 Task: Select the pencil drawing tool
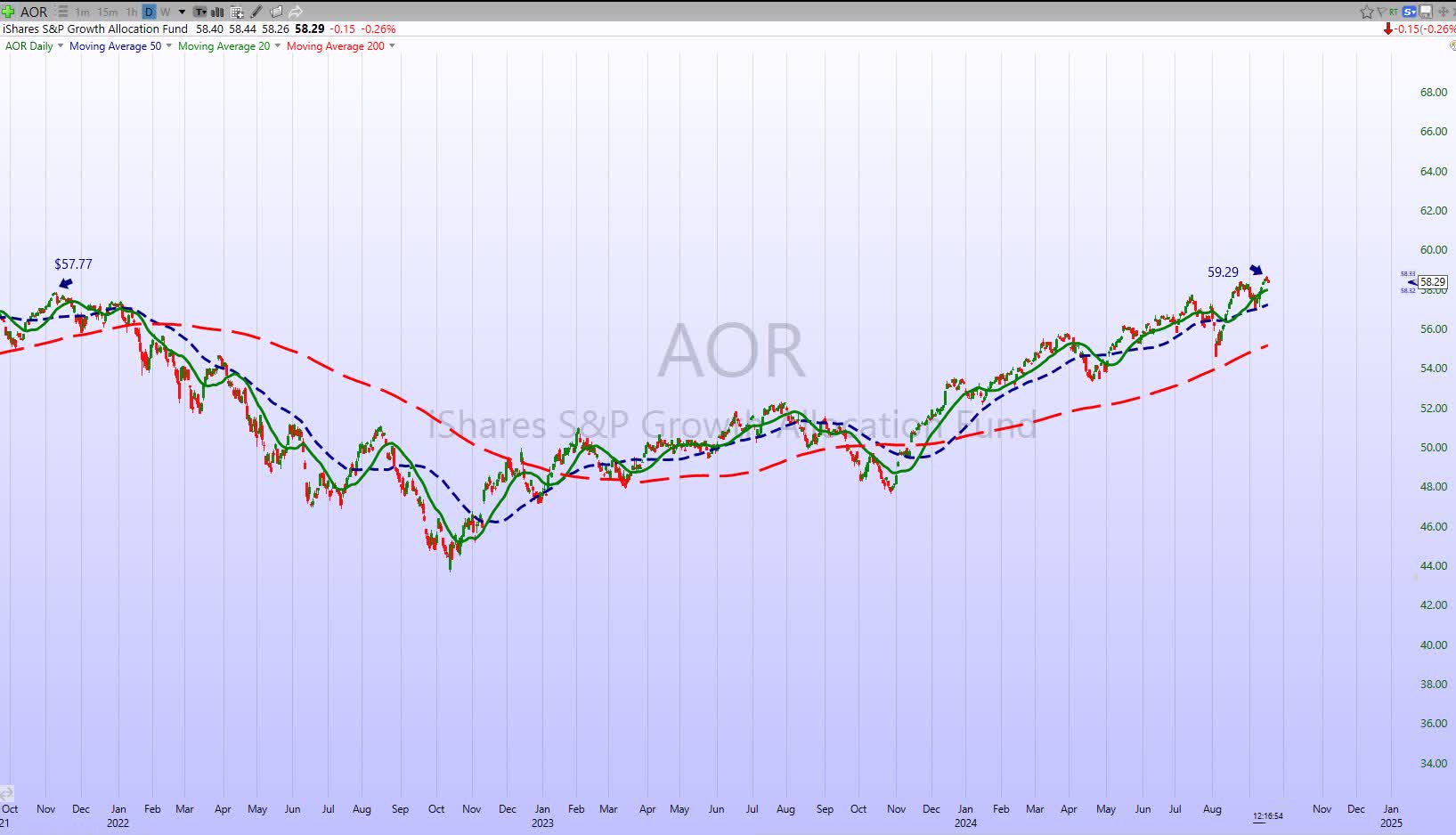tap(256, 12)
